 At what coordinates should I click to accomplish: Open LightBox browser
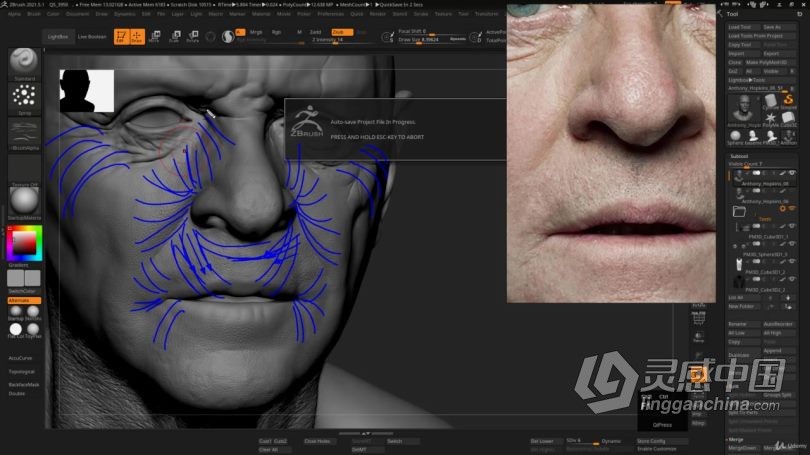[58, 37]
